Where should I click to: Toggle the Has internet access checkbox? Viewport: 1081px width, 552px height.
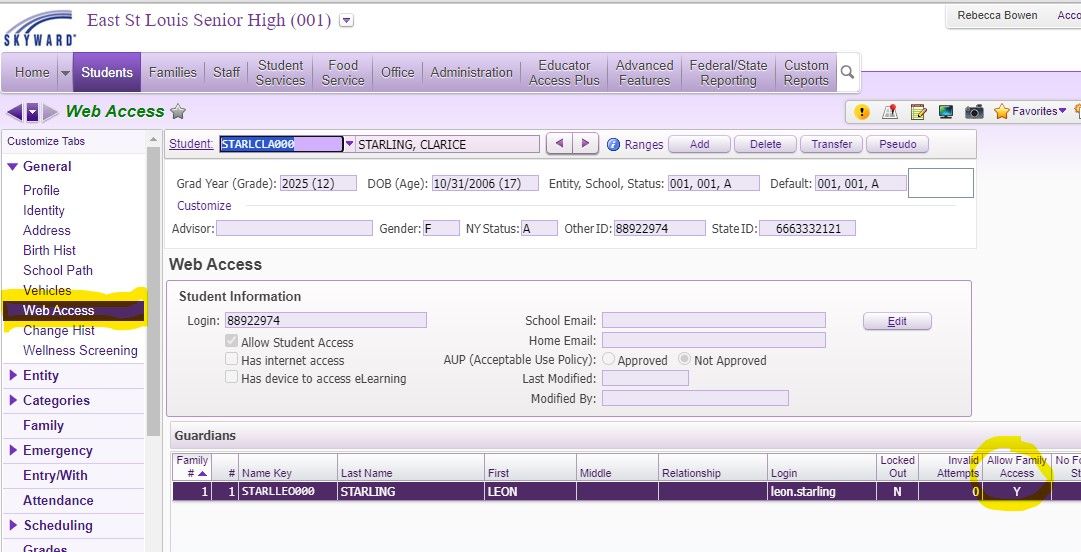point(232,360)
